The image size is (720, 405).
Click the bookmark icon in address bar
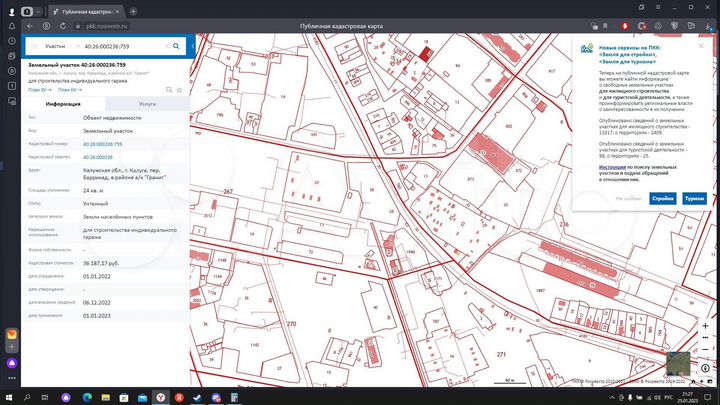(605, 26)
